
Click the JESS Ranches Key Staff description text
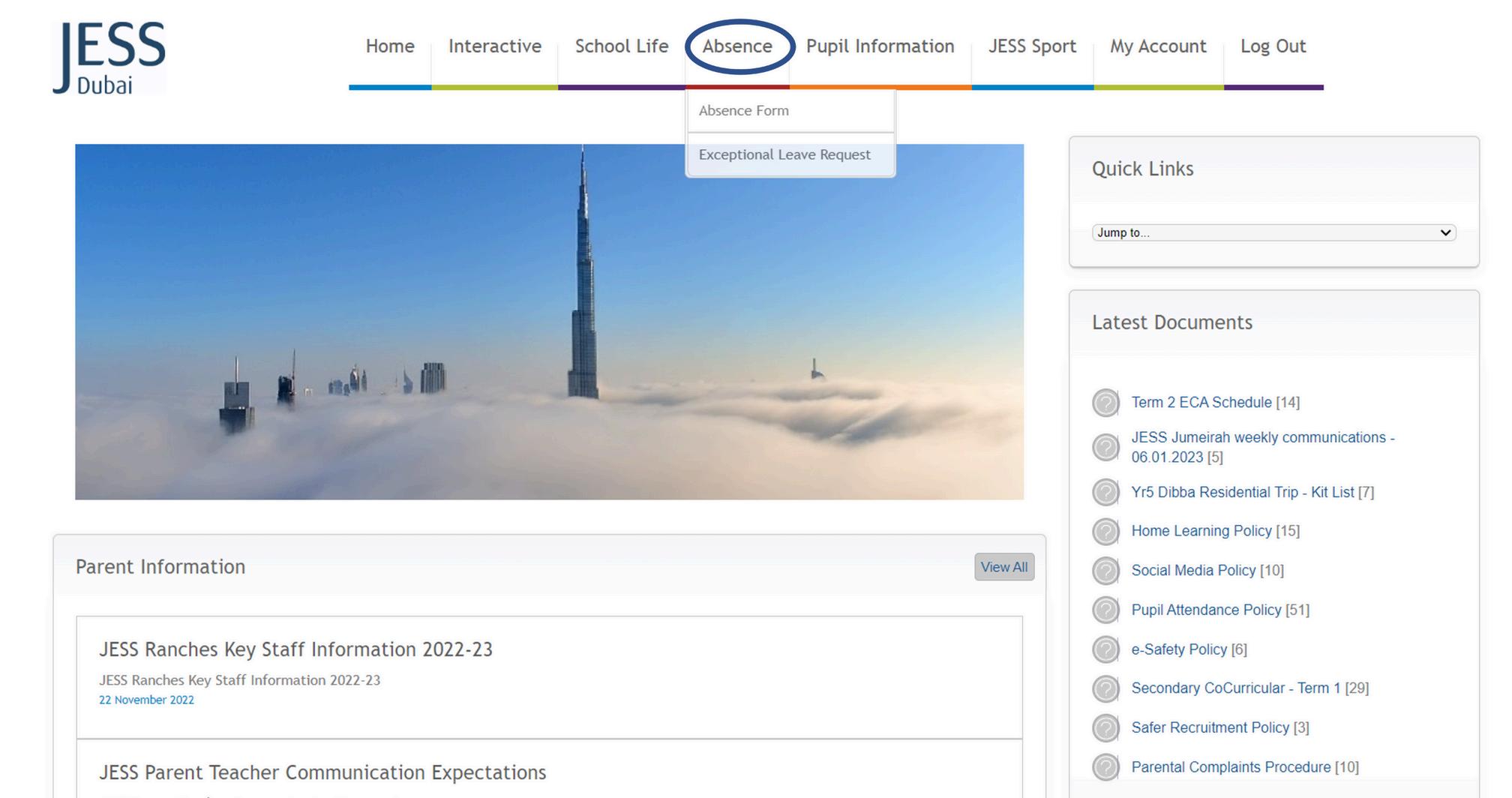point(239,680)
